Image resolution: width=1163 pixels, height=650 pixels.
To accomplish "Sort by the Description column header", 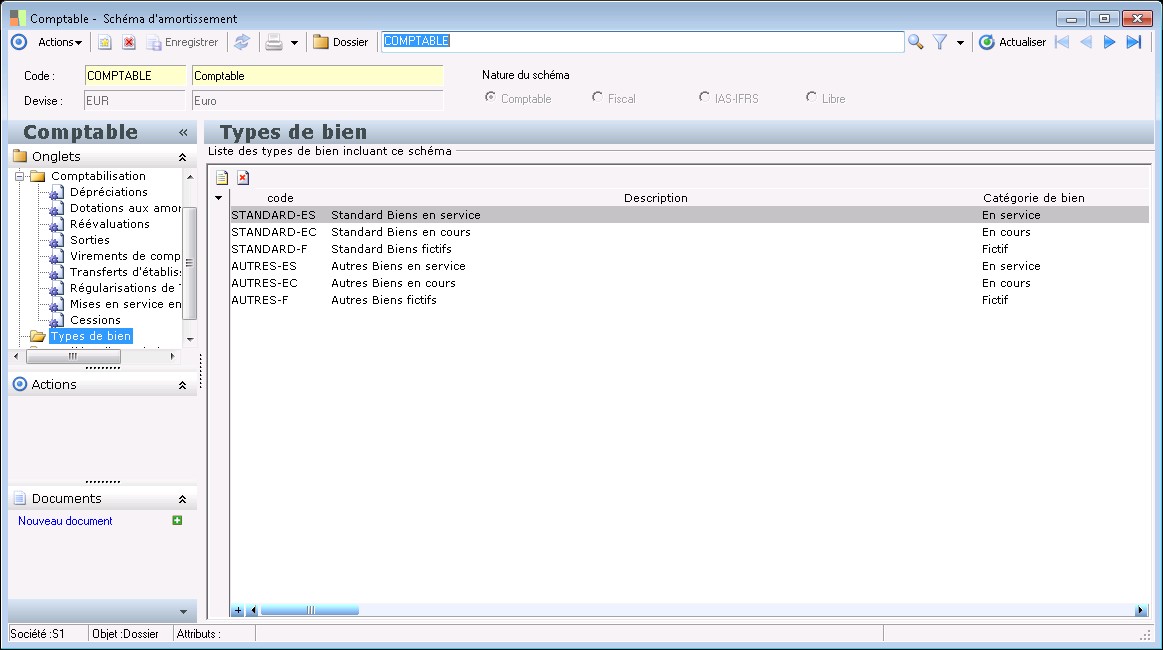I will [x=656, y=198].
